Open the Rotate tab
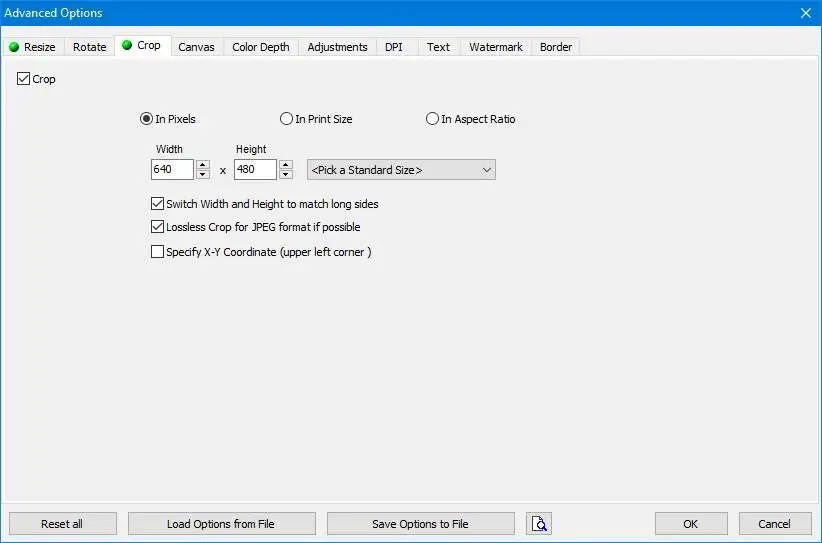This screenshot has height=543, width=822. (x=90, y=47)
